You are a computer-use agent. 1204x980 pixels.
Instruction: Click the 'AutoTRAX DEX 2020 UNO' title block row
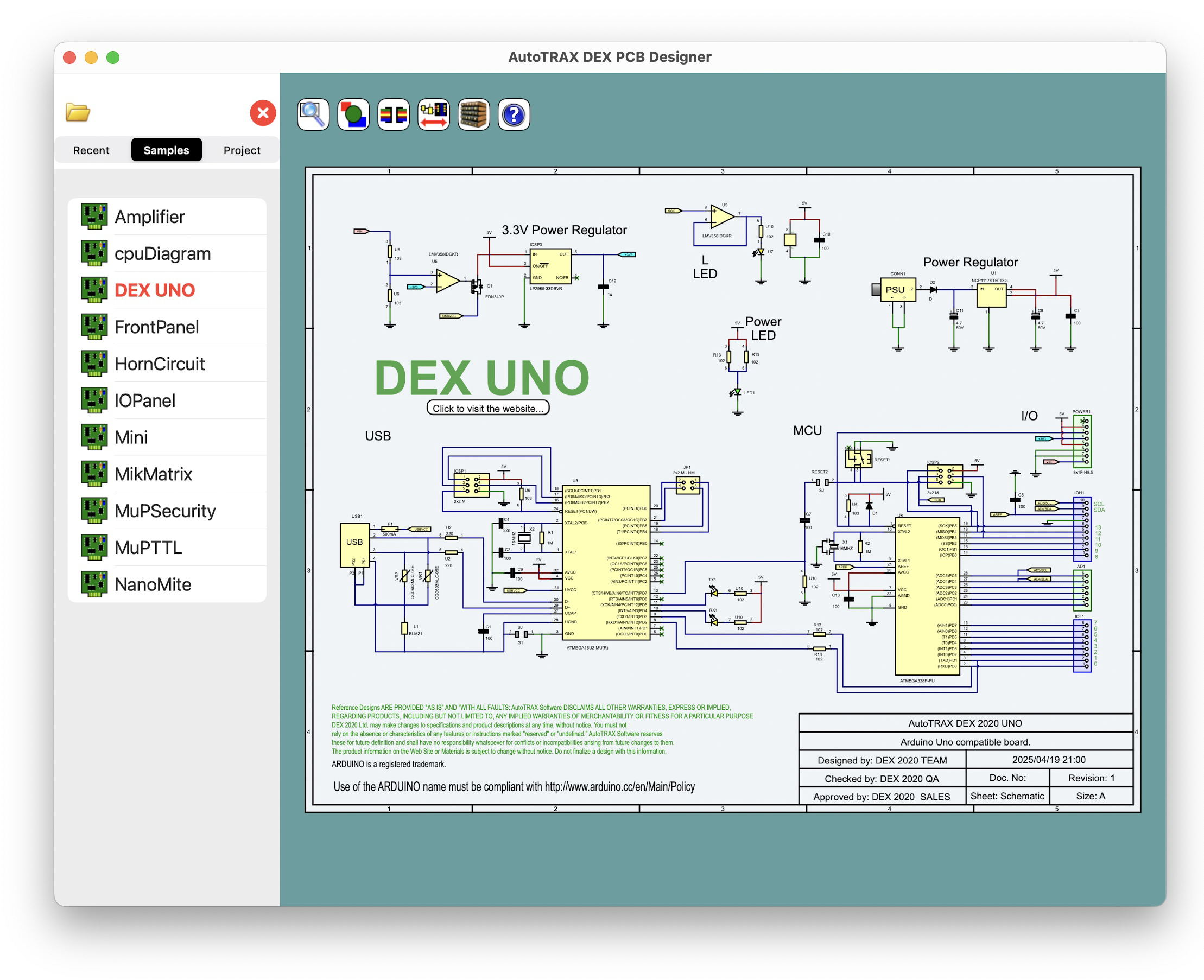tap(965, 723)
